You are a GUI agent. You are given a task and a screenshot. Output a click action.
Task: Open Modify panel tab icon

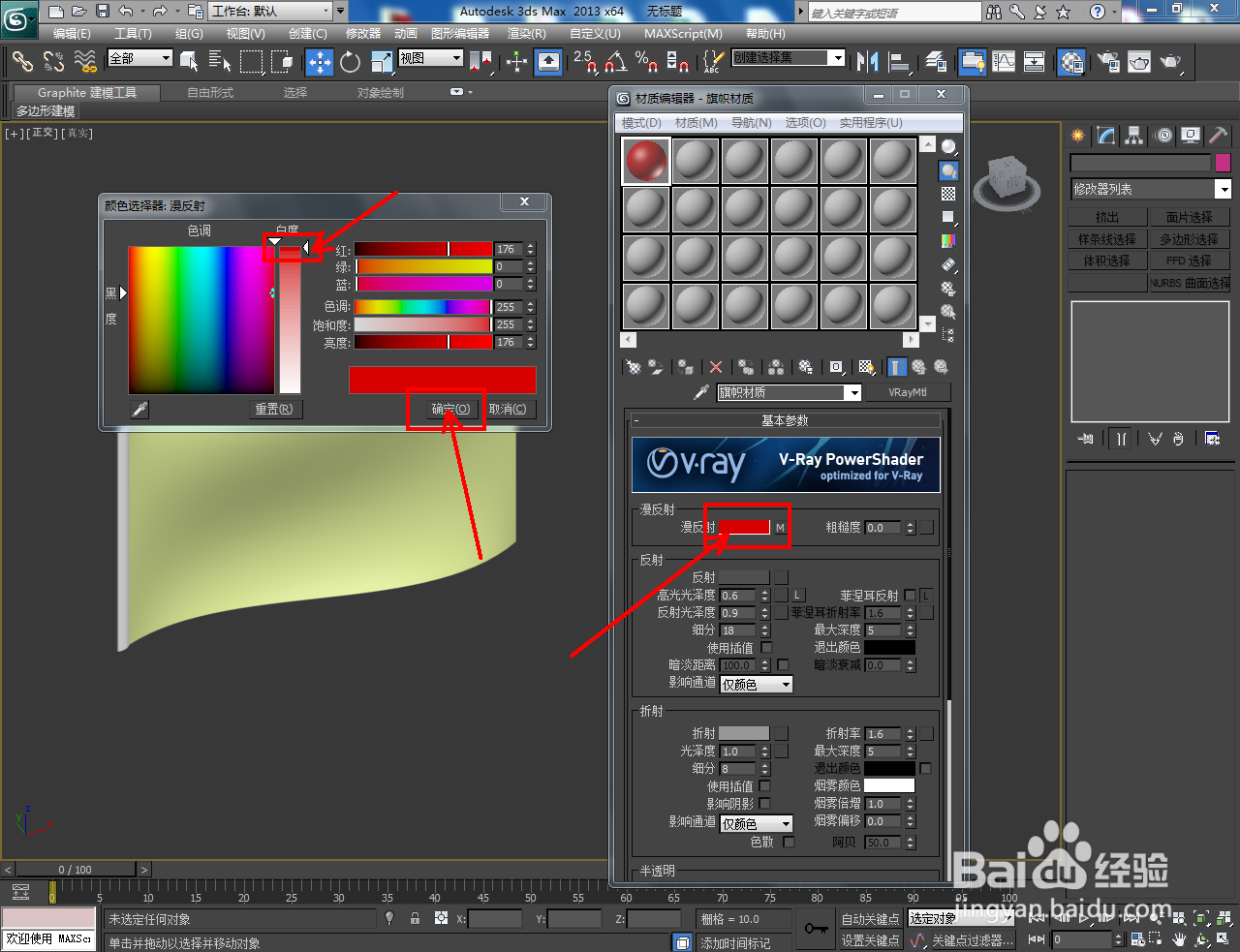click(x=1105, y=136)
